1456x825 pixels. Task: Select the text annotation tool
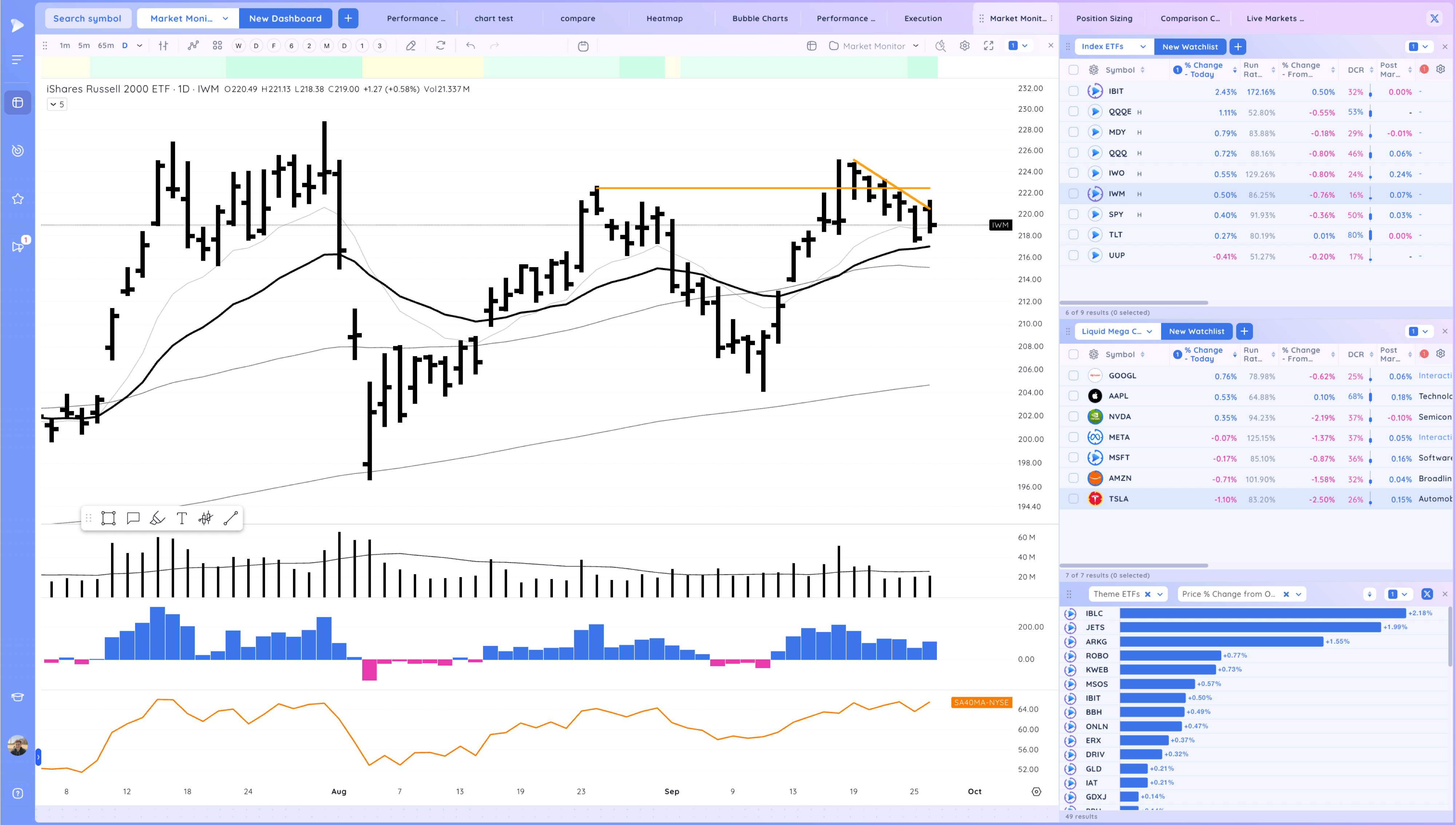[x=181, y=518]
